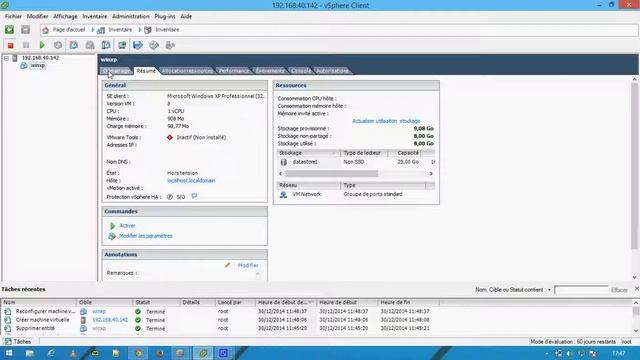Open the Fichier menu
Image resolution: width=640 pixels, height=360 pixels.
[13, 16]
